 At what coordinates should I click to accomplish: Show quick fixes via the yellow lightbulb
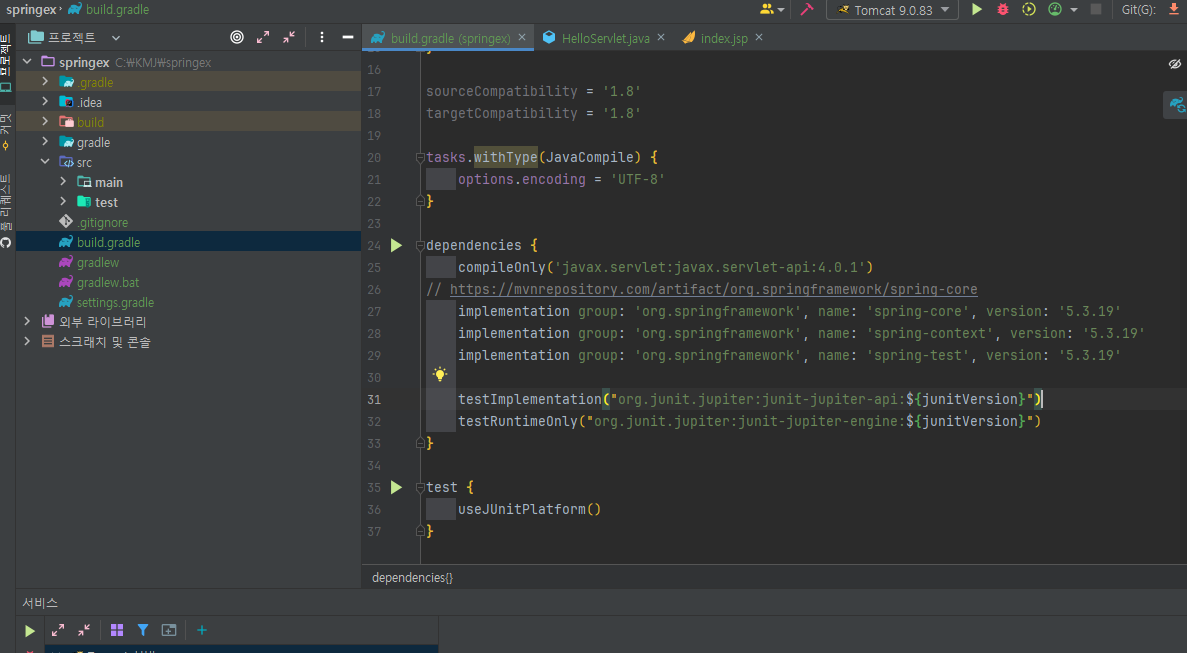pos(440,375)
